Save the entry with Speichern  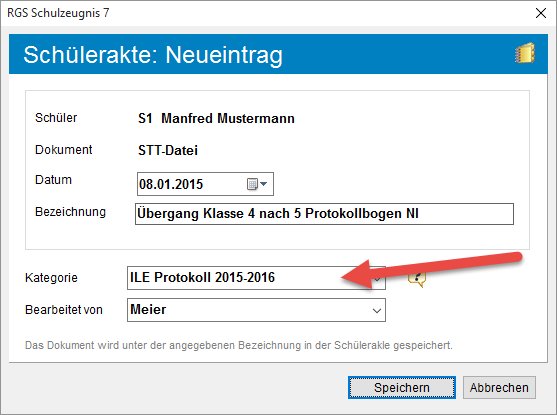pos(402,387)
